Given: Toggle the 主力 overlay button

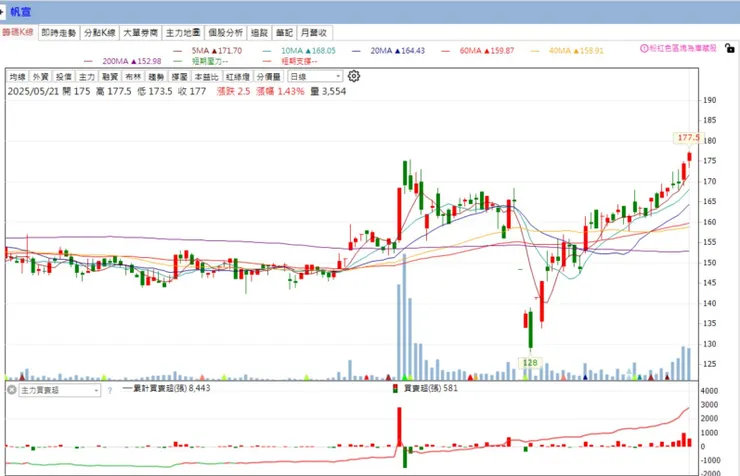Looking at the screenshot, I should click(87, 76).
